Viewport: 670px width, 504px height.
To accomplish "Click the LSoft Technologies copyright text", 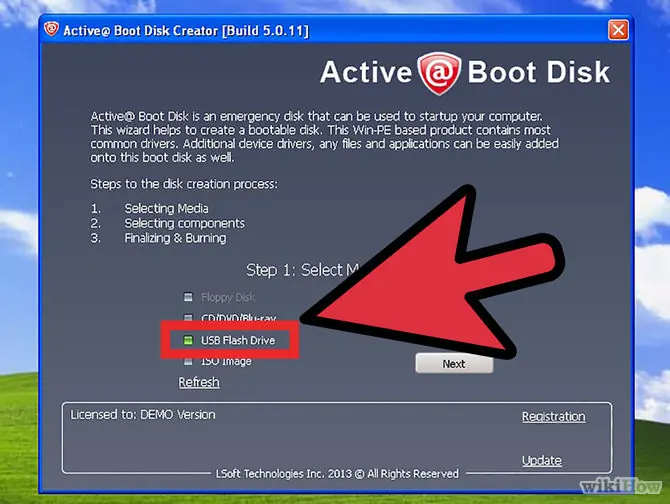I will [x=337, y=474].
